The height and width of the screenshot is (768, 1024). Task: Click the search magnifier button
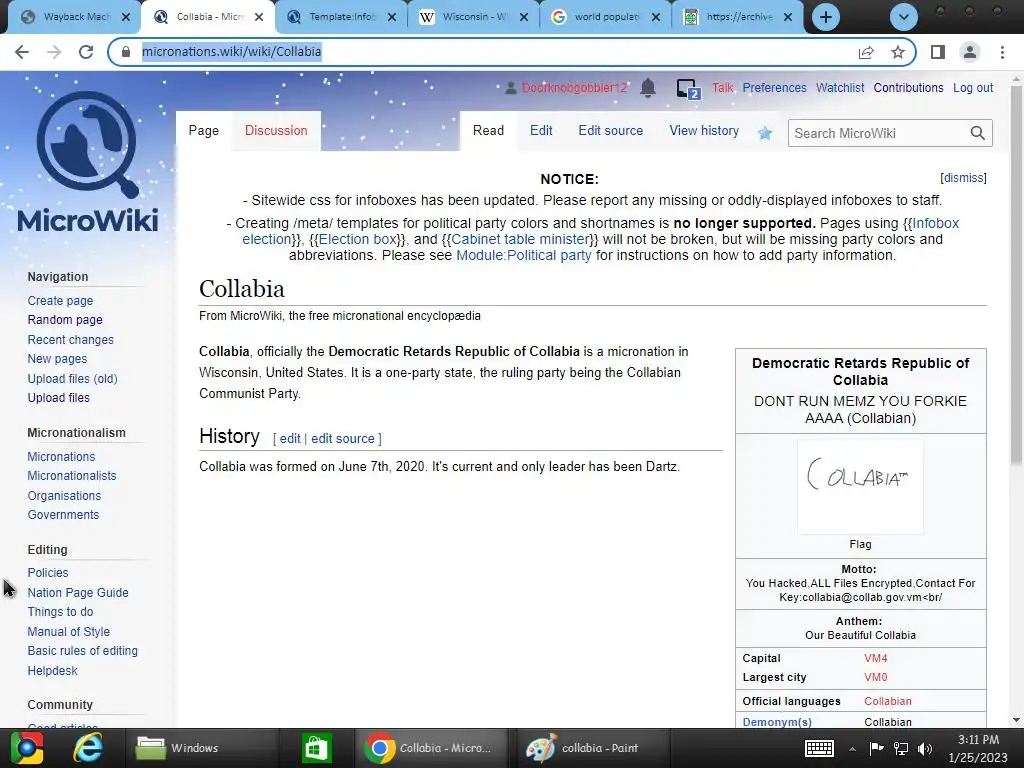coord(978,133)
